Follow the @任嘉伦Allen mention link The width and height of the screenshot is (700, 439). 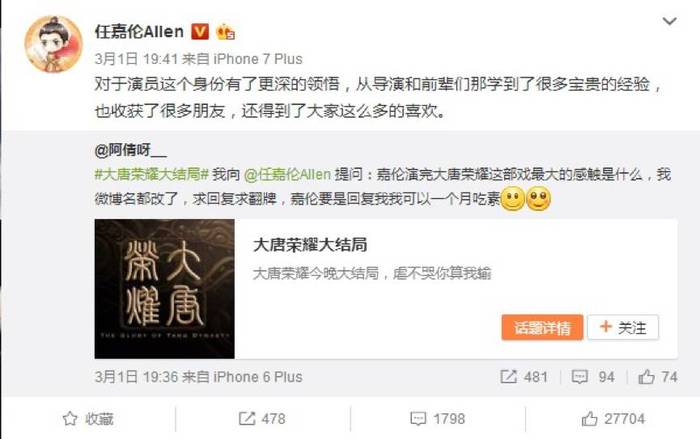point(288,174)
